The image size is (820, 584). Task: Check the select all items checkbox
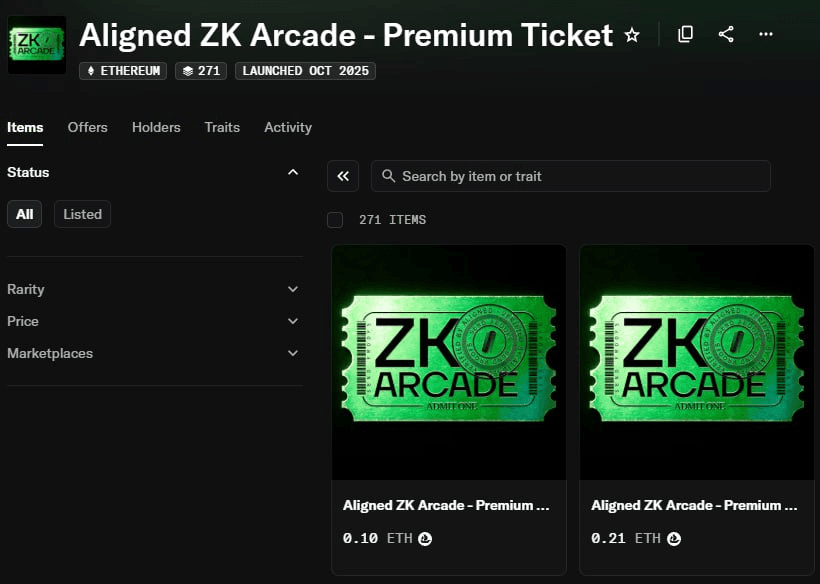click(x=335, y=219)
